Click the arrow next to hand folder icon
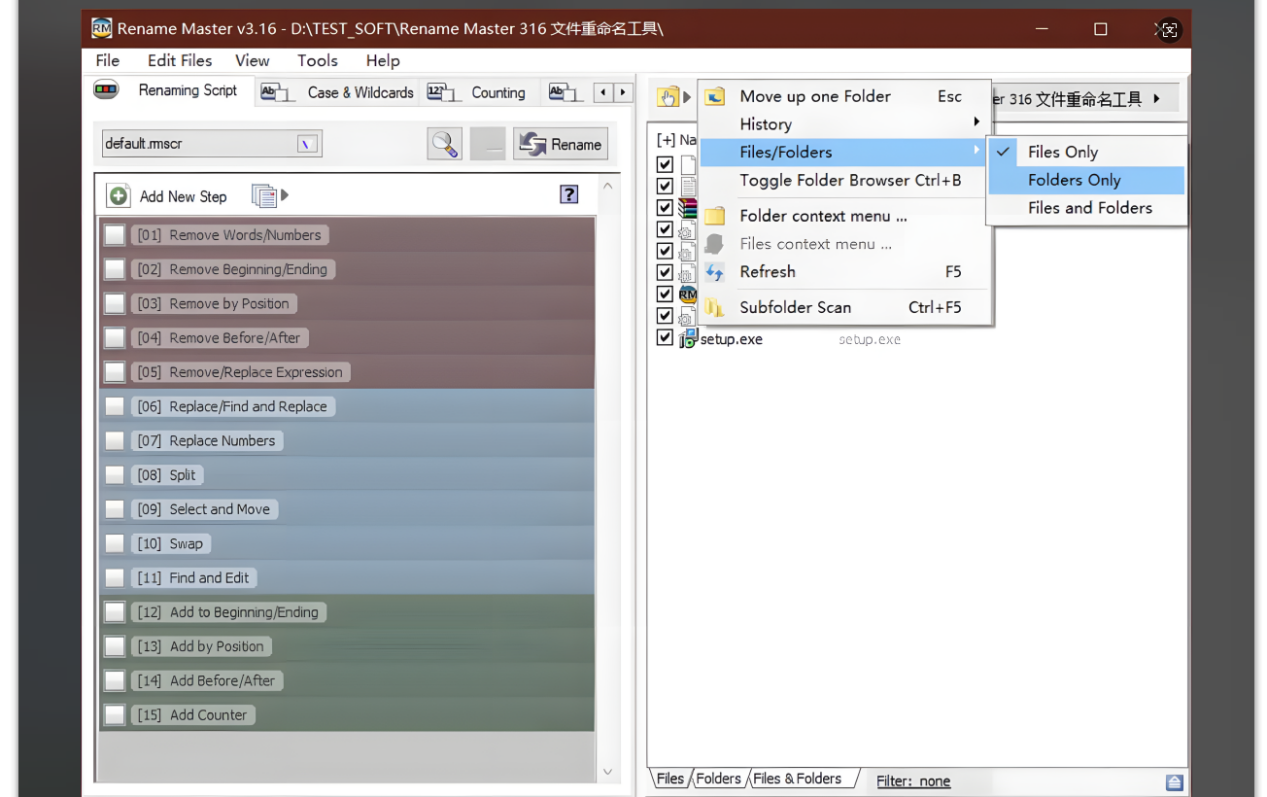This screenshot has height=797, width=1267. pyautogui.click(x=687, y=97)
